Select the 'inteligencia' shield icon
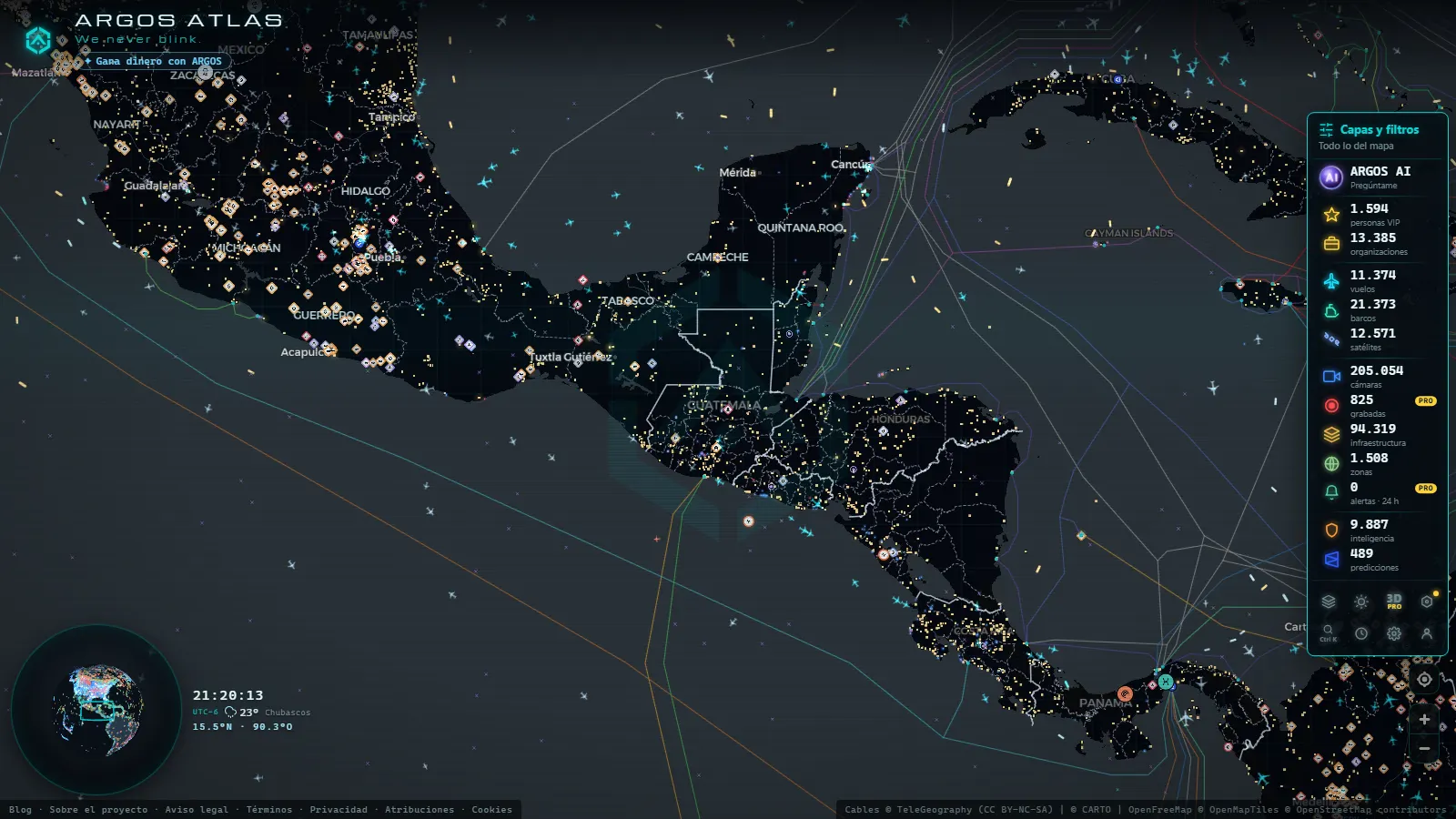The image size is (1456, 819). click(1331, 530)
